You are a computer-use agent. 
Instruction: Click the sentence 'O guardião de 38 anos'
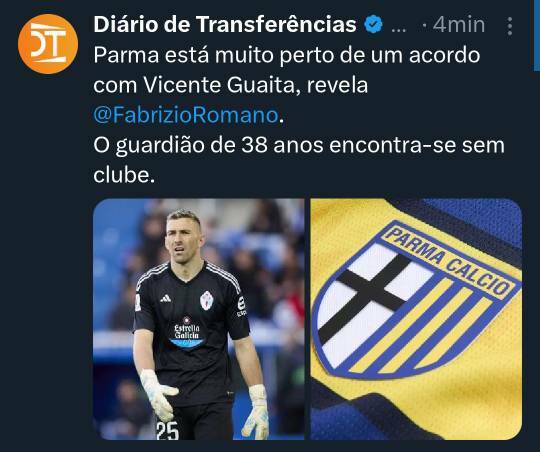click(x=208, y=145)
